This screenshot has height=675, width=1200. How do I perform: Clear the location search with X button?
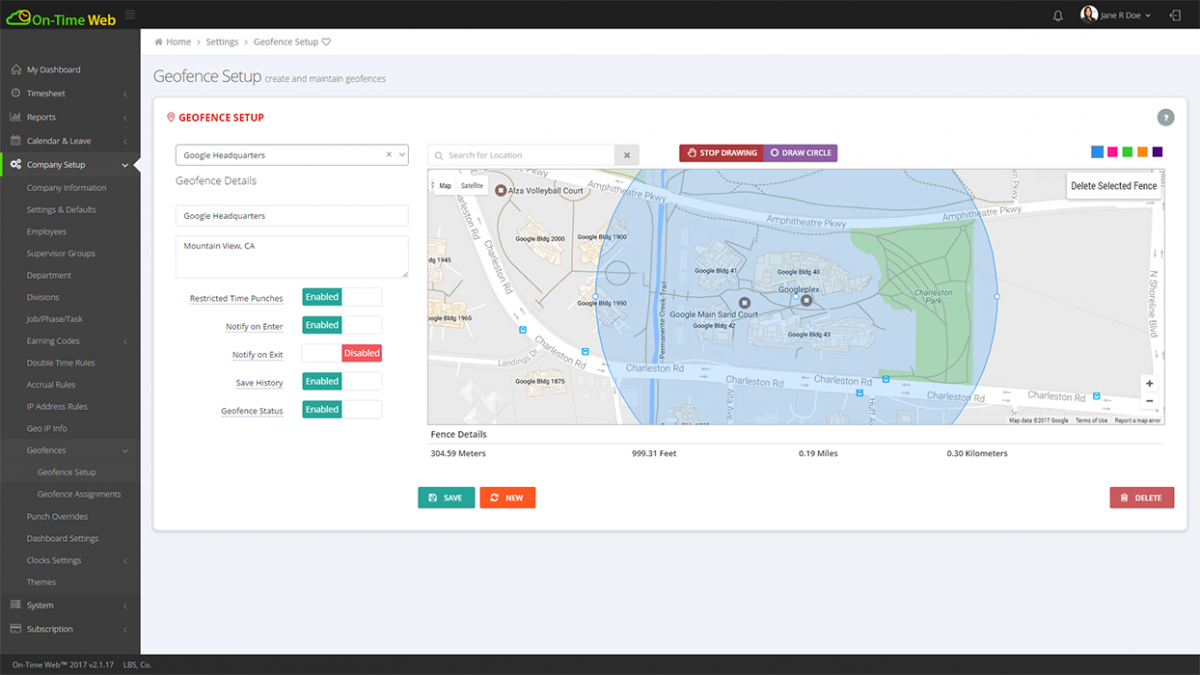tap(626, 155)
